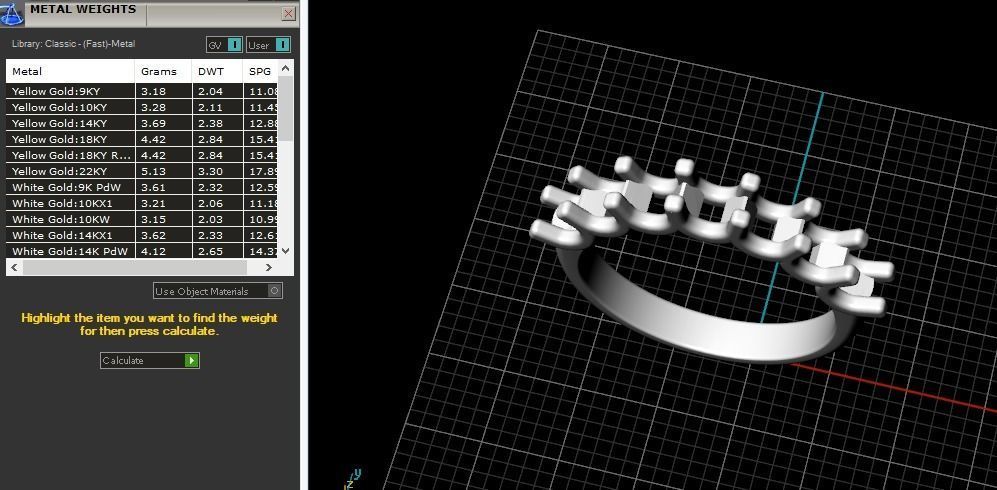Click the 4.12 grams value for 14K PdW
Image resolution: width=997 pixels, height=490 pixels.
click(x=153, y=251)
